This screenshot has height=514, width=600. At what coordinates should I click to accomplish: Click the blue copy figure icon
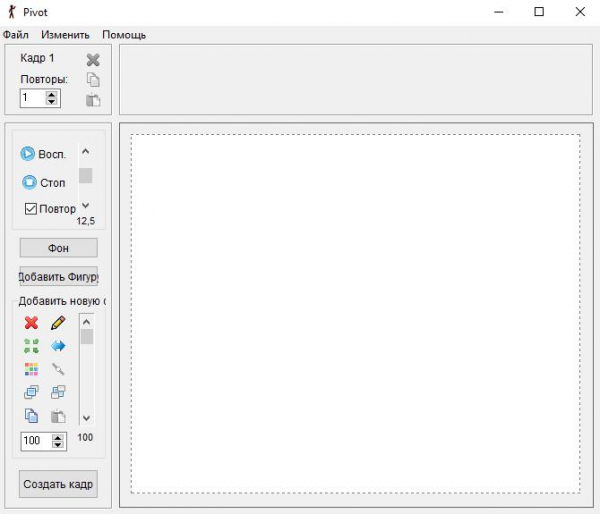(x=31, y=416)
